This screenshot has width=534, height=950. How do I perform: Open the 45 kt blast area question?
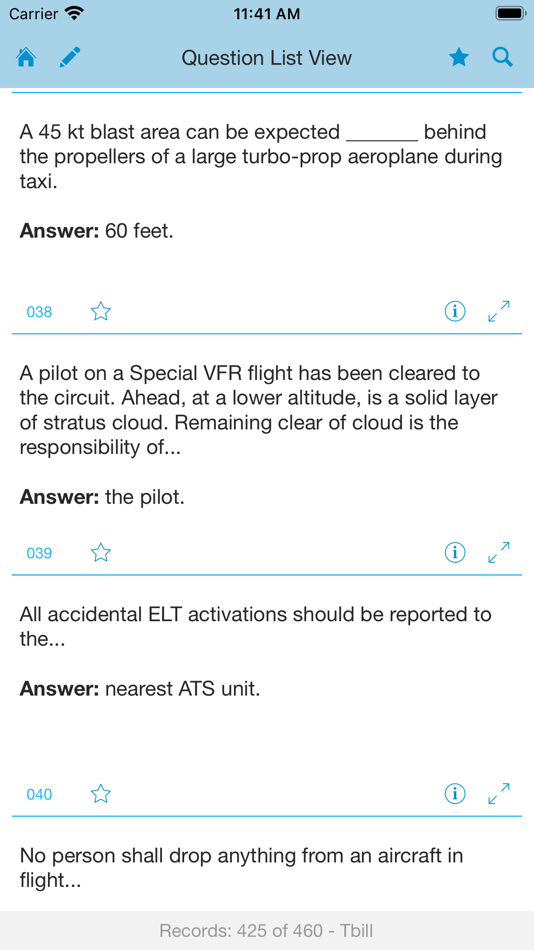pyautogui.click(x=261, y=156)
